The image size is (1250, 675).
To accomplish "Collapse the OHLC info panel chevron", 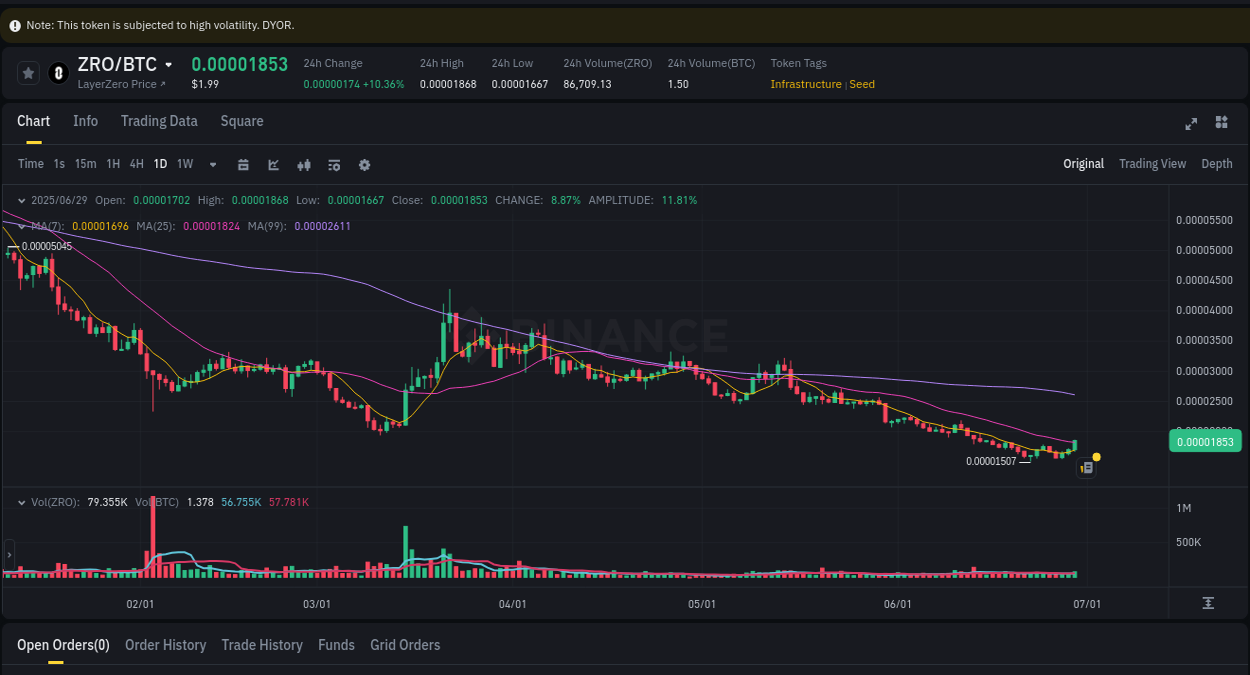I will pyautogui.click(x=20, y=200).
